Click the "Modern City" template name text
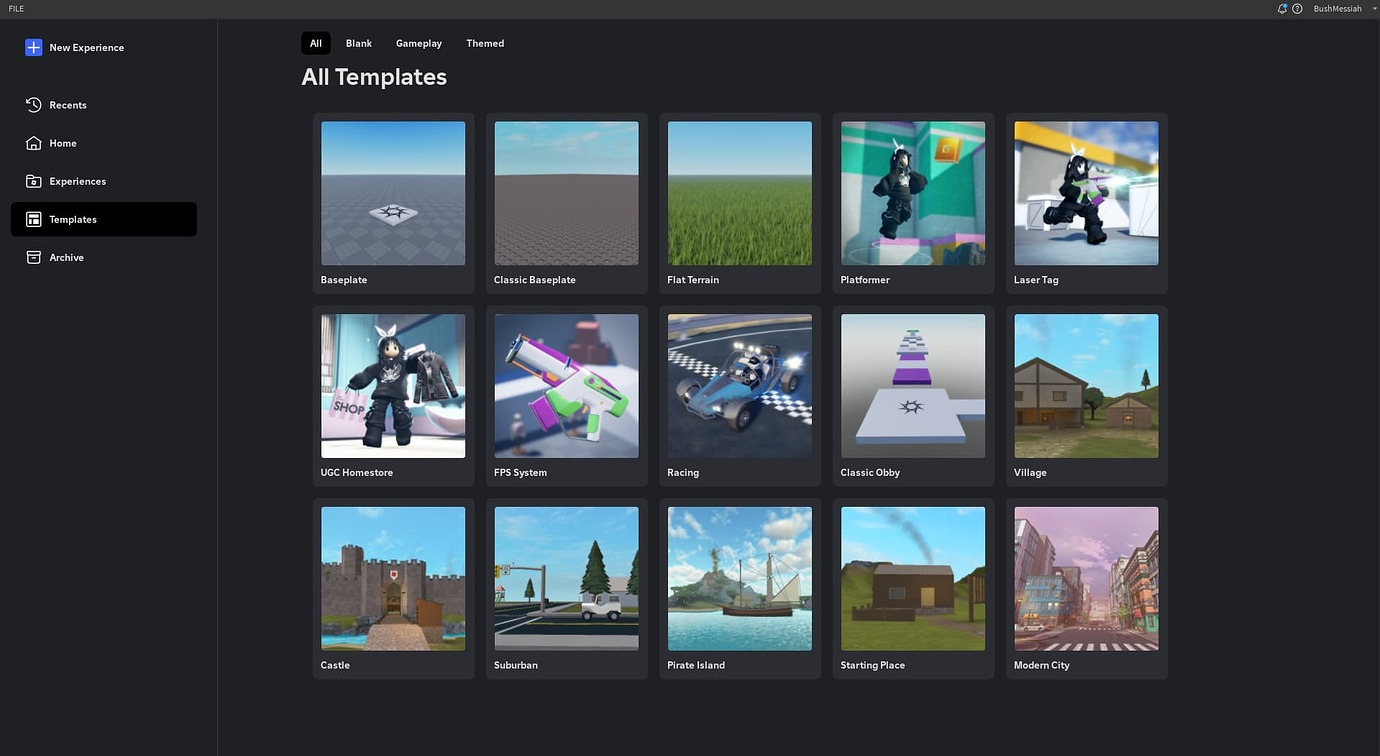This screenshot has width=1380, height=756. tap(1042, 665)
